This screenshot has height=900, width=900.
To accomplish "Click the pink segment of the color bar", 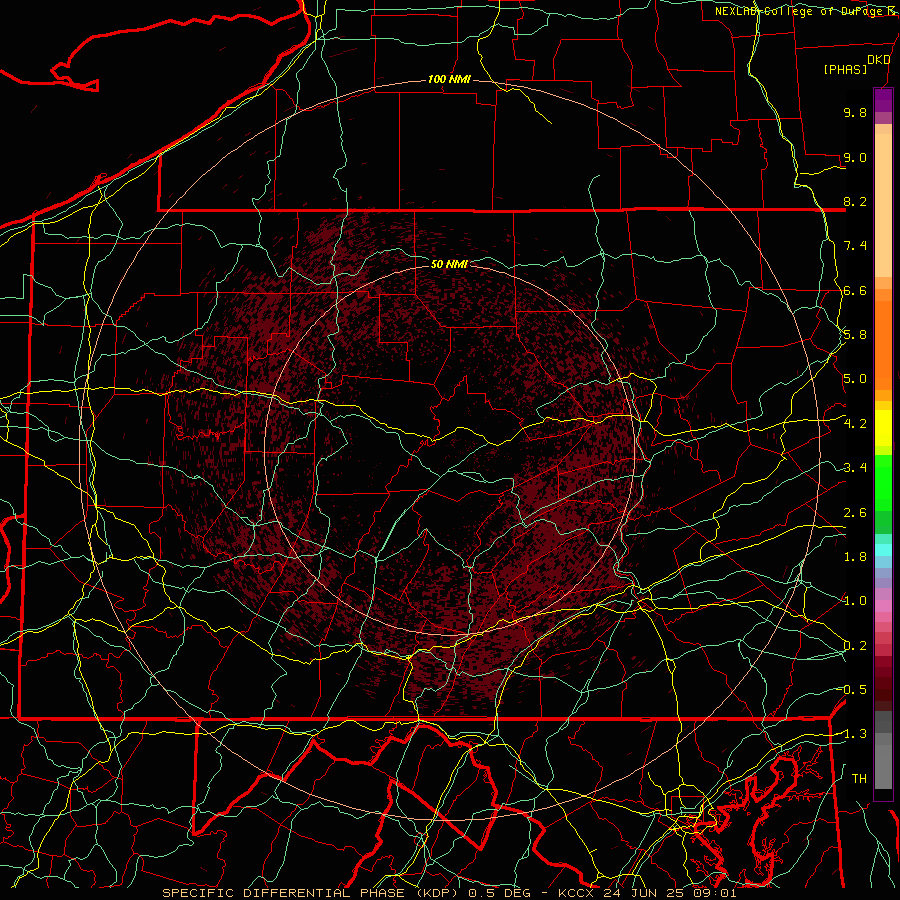I will point(883,606).
